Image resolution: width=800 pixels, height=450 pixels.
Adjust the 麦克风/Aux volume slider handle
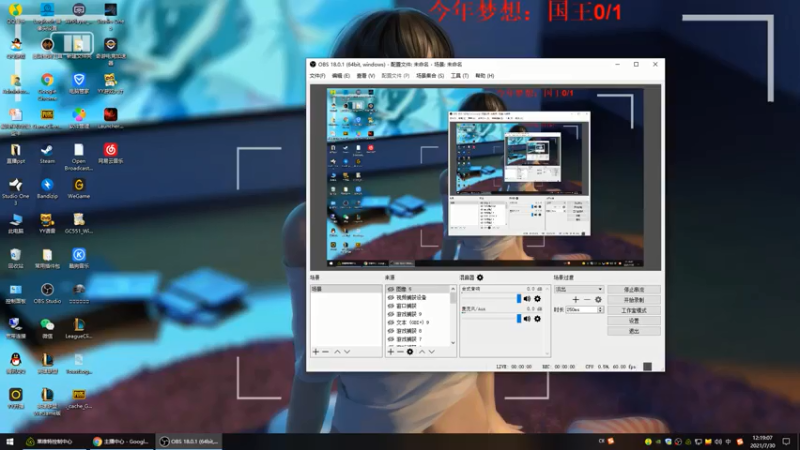(x=519, y=319)
